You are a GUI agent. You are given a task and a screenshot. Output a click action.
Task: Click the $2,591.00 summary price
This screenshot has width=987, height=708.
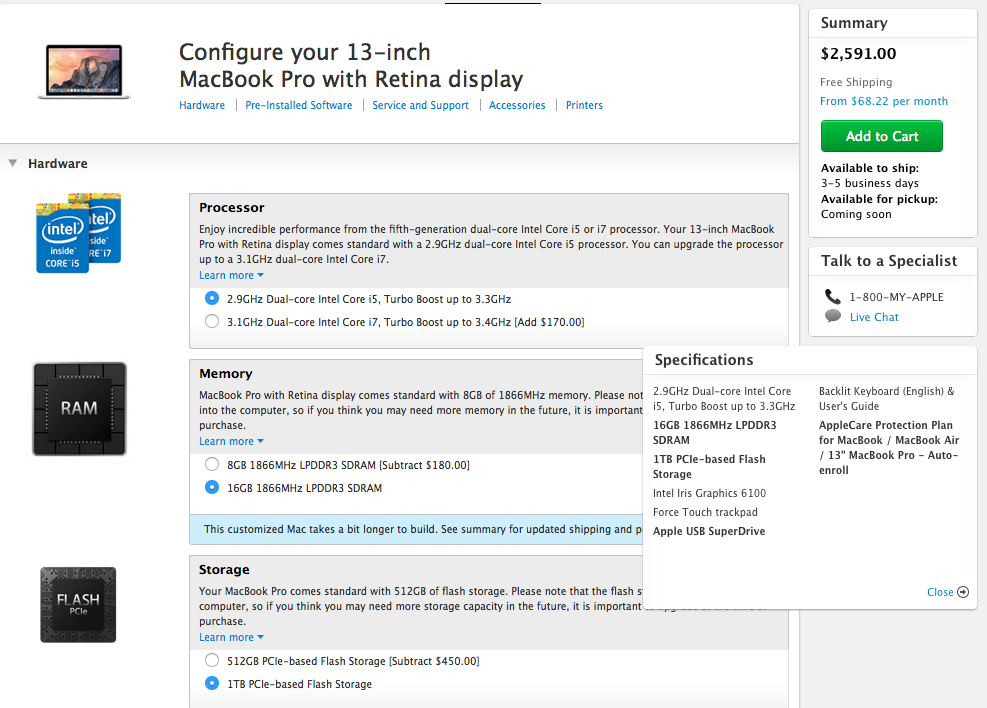859,53
